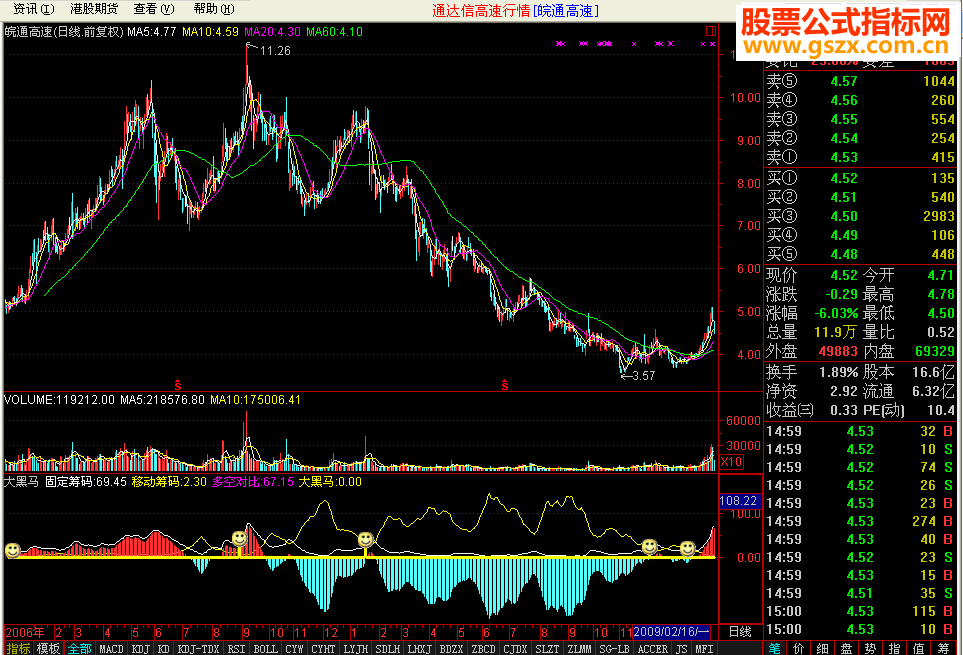Select the SDLH indicator tab
963x655 pixels.
(388, 648)
